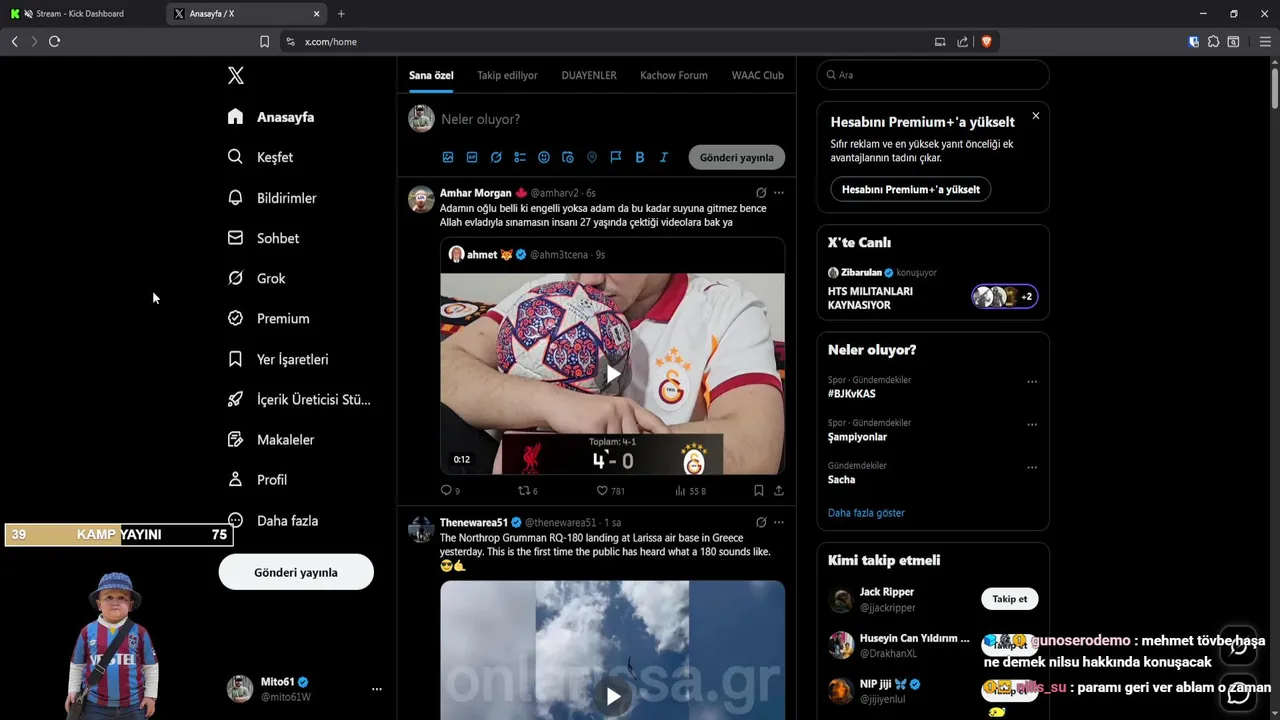
Task: Add a photo with the media icon
Action: [448, 157]
